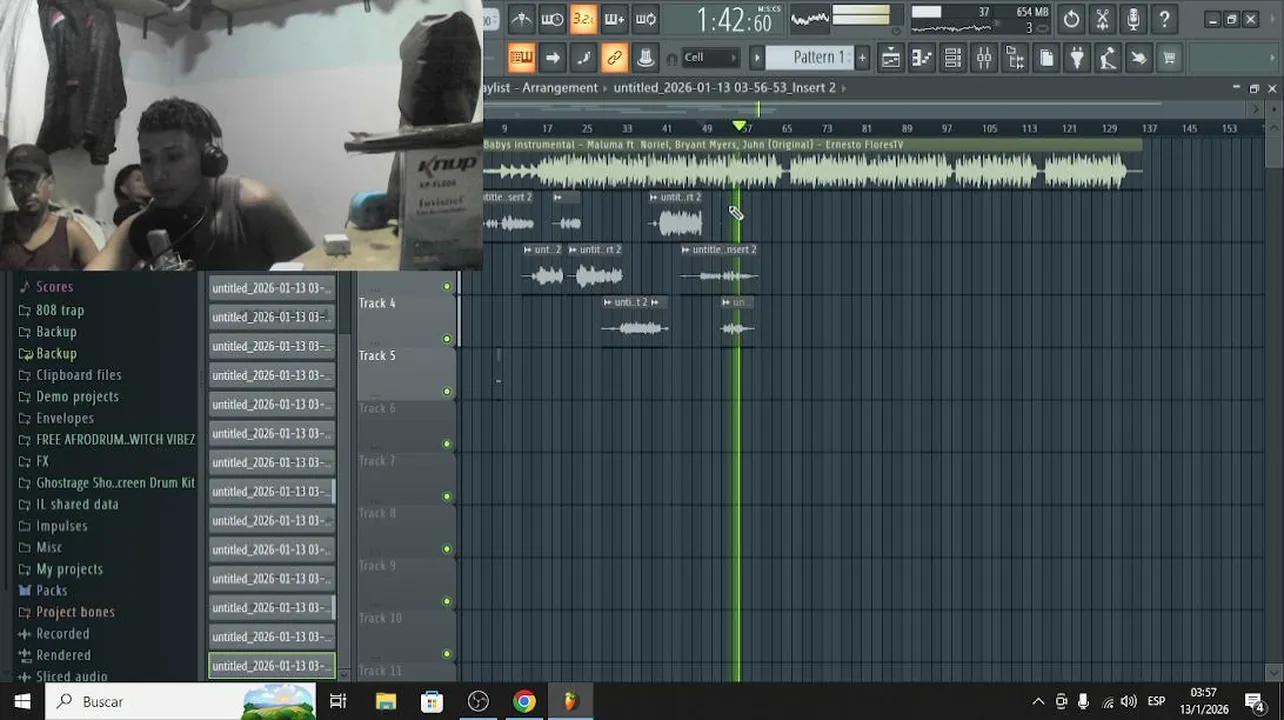Mute Track 5 with its green dot
The image size is (1284, 720).
[447, 391]
